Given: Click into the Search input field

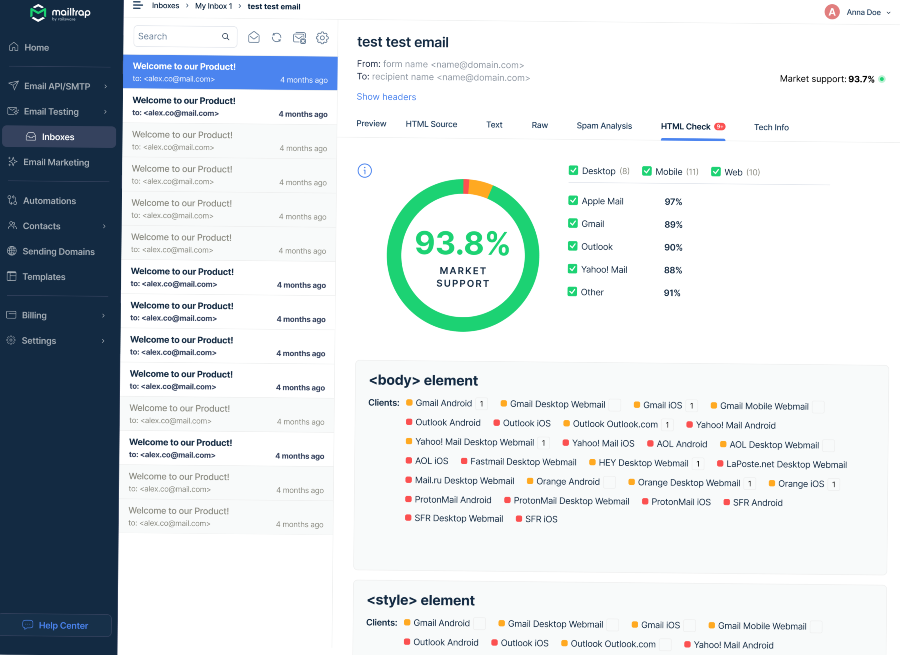Looking at the screenshot, I should 175,37.
